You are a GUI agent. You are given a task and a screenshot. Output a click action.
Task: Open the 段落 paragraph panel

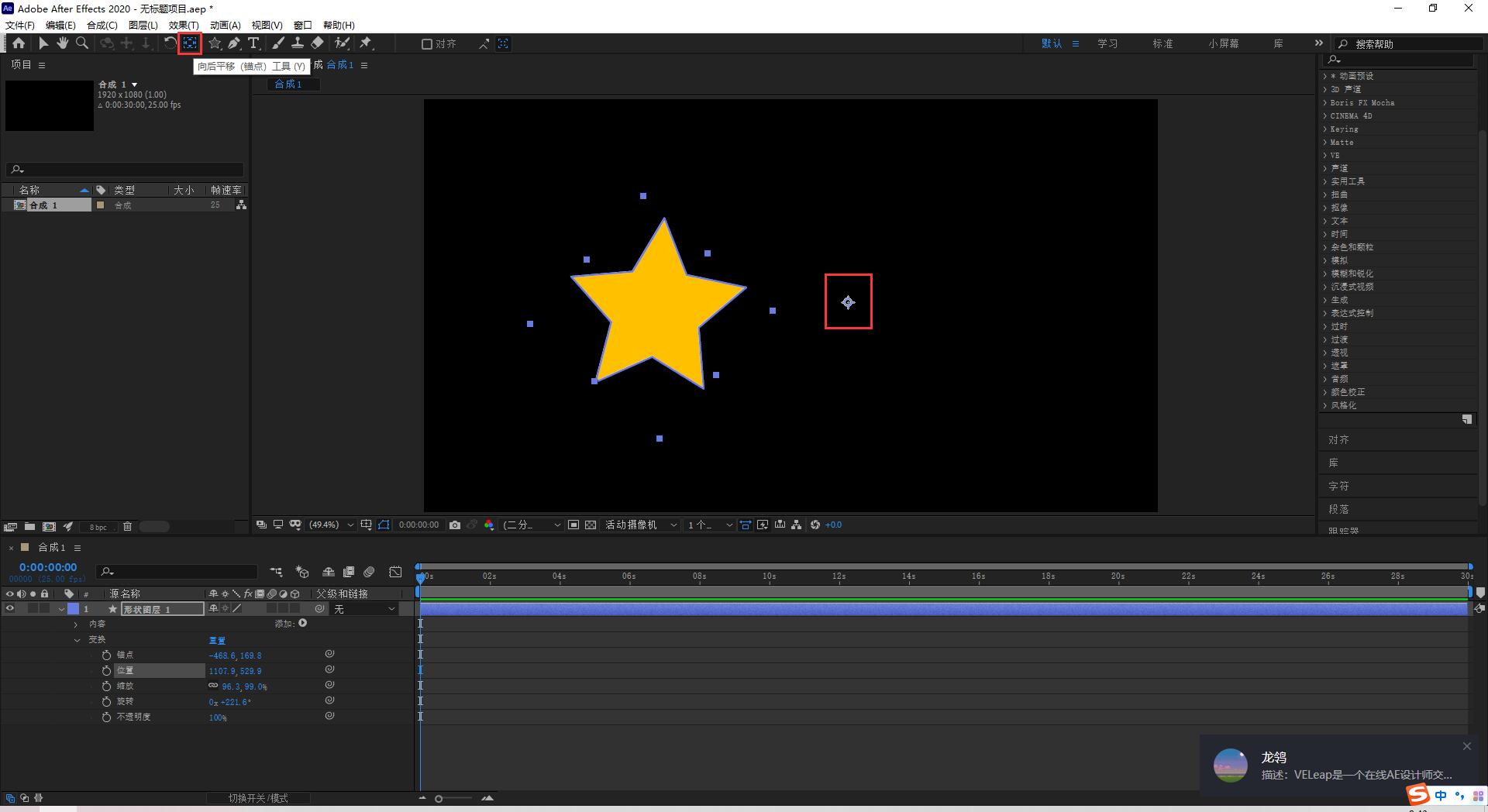(x=1338, y=509)
